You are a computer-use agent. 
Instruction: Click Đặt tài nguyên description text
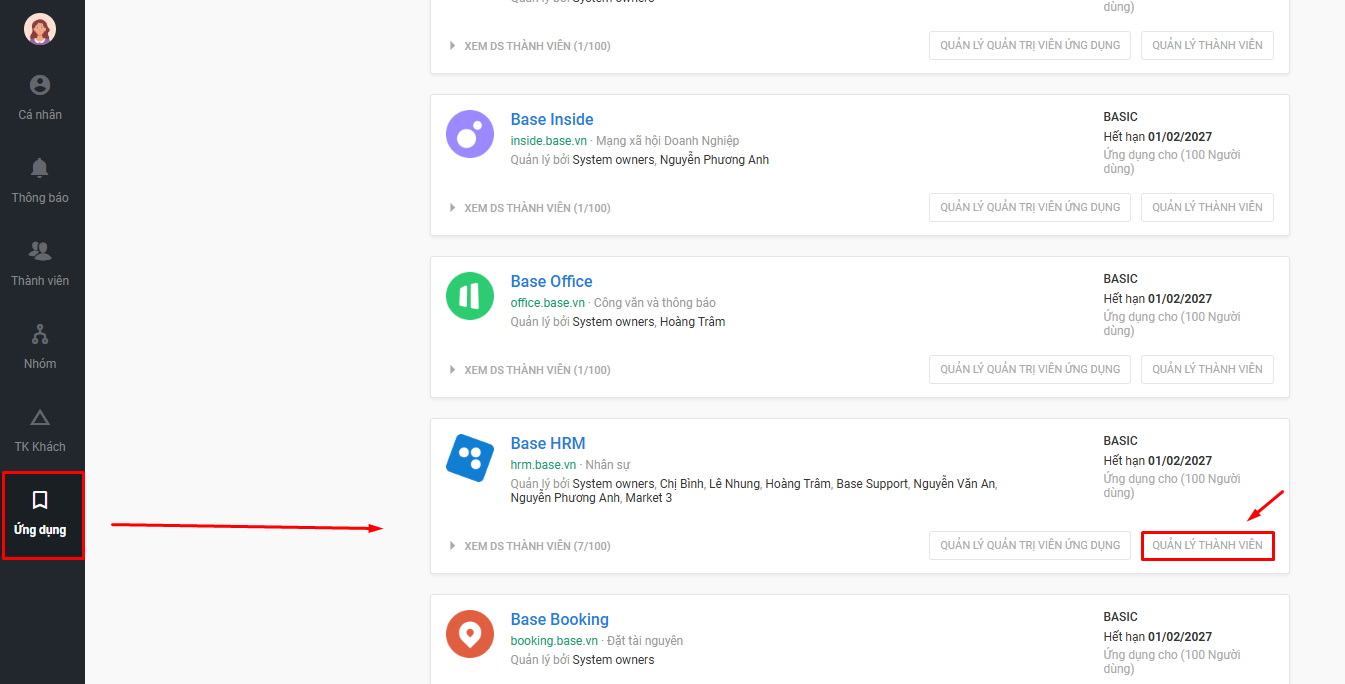coord(644,641)
